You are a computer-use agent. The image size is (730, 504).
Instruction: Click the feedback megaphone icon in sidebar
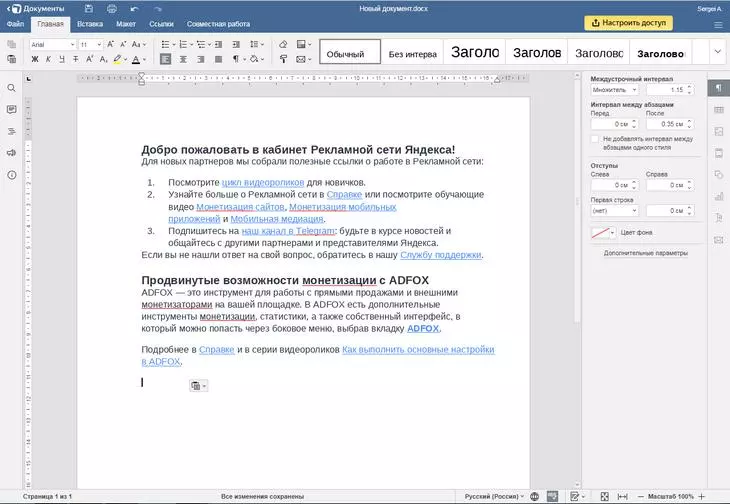click(12, 153)
